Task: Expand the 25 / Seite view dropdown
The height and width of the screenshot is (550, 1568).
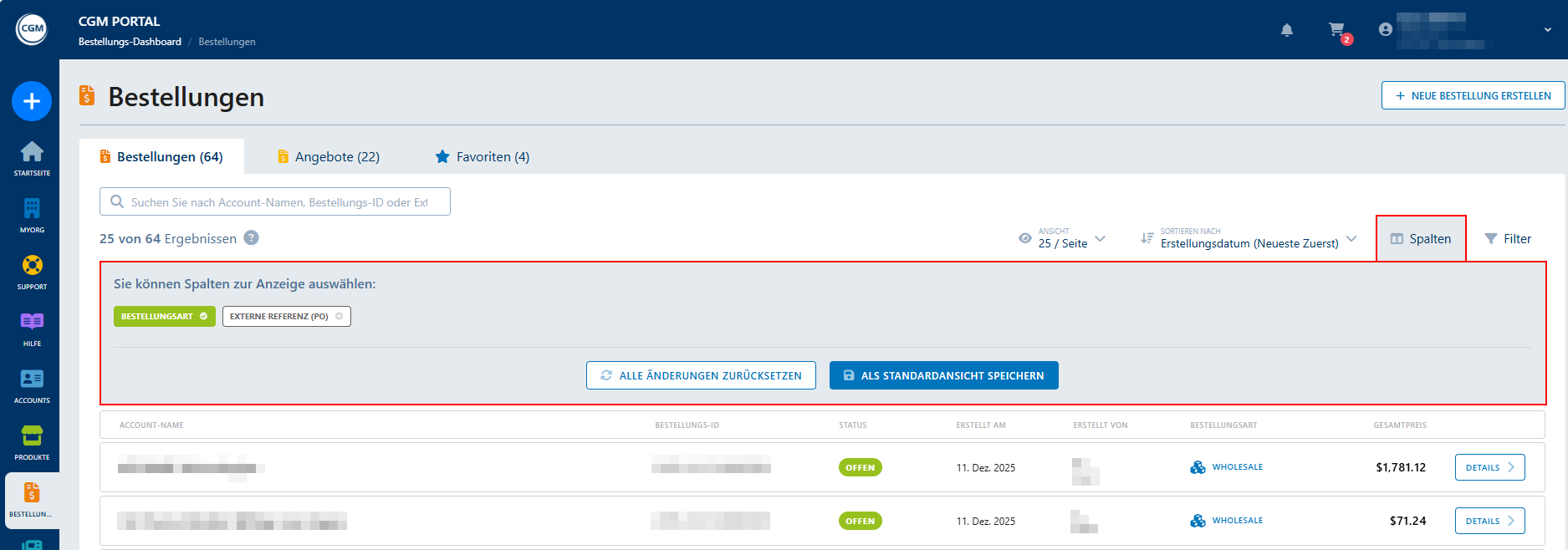Action: [x=1063, y=239]
